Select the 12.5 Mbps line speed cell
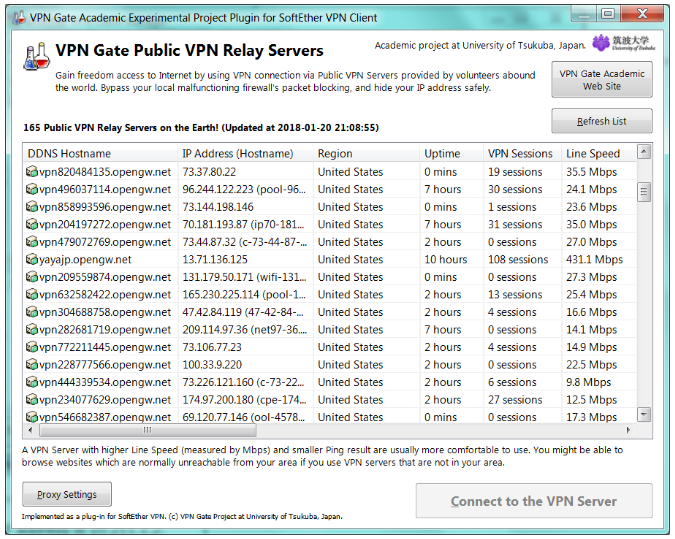The height and width of the screenshot is (539, 675). pyautogui.click(x=591, y=400)
